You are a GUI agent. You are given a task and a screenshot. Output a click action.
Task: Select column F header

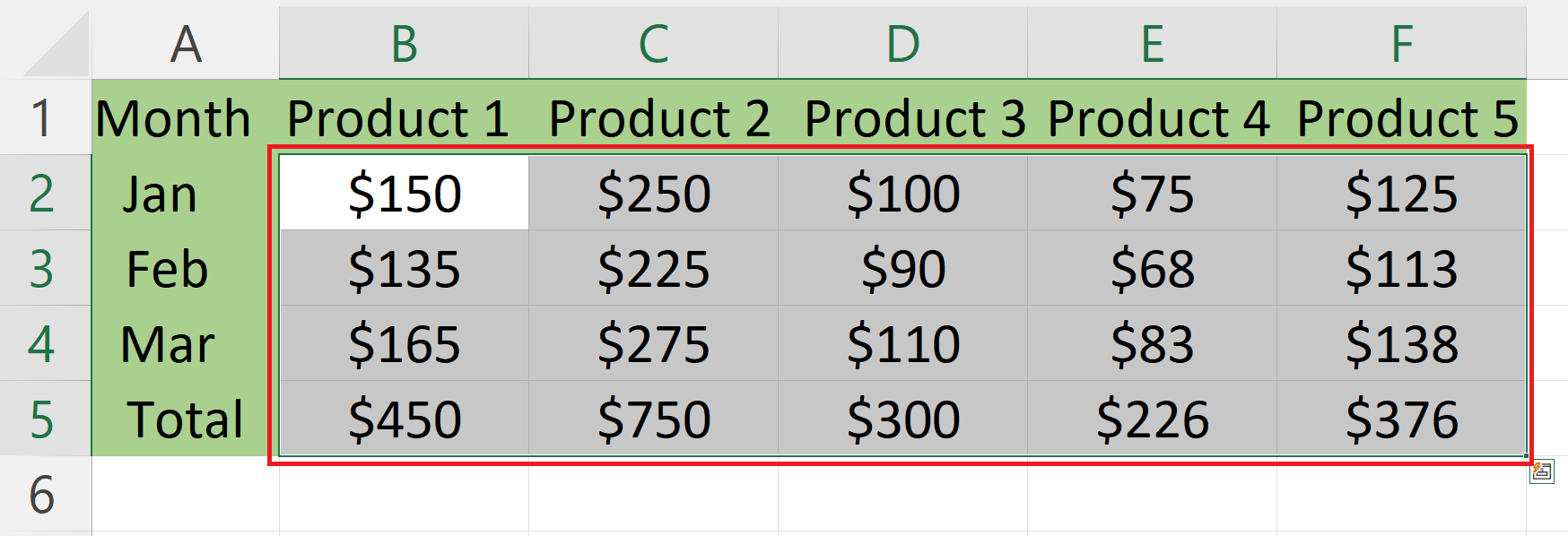tap(1401, 43)
